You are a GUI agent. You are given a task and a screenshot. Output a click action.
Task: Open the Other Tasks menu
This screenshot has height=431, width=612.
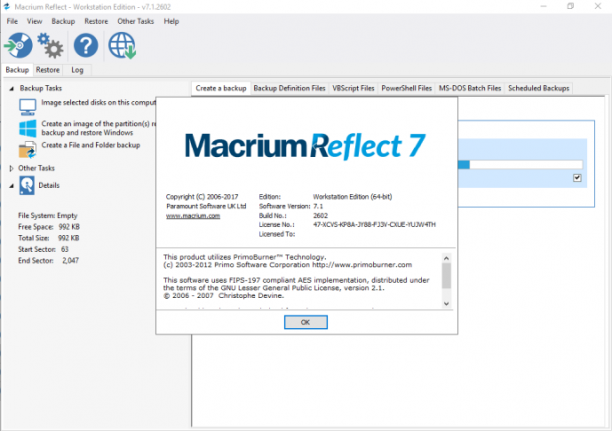(x=135, y=21)
